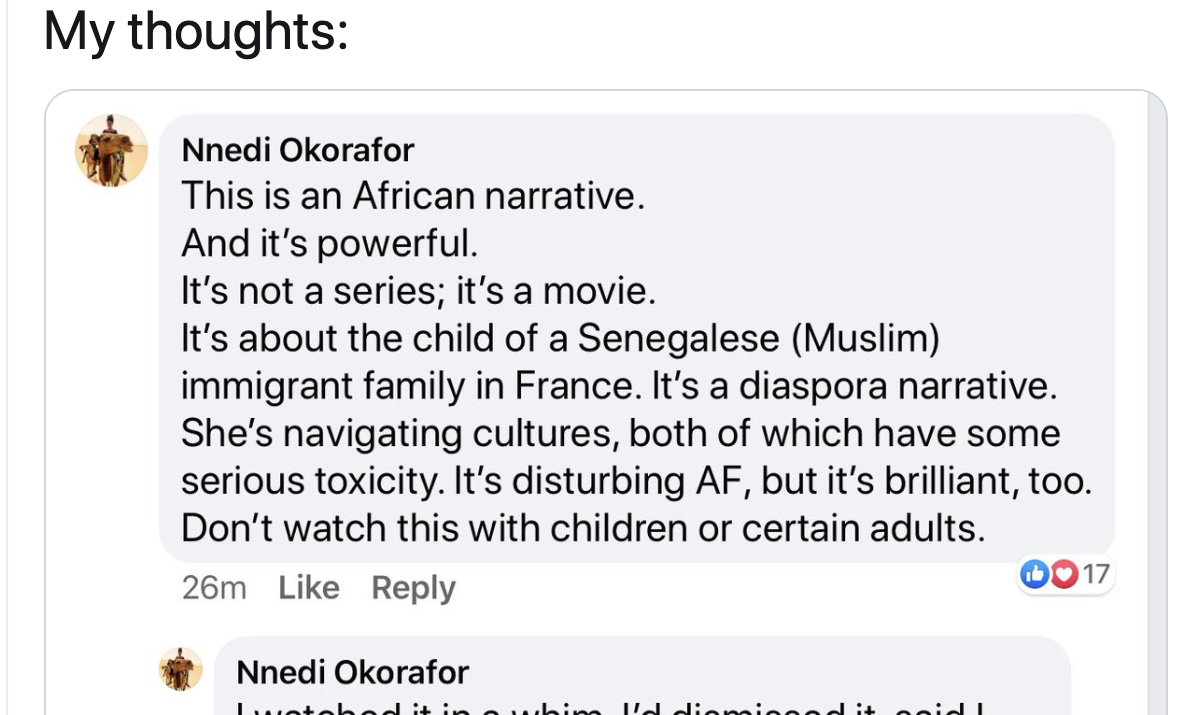Click the line "serious toxicity. It's disturbing AF"
The width and height of the screenshot is (1204, 715).
(x=636, y=481)
